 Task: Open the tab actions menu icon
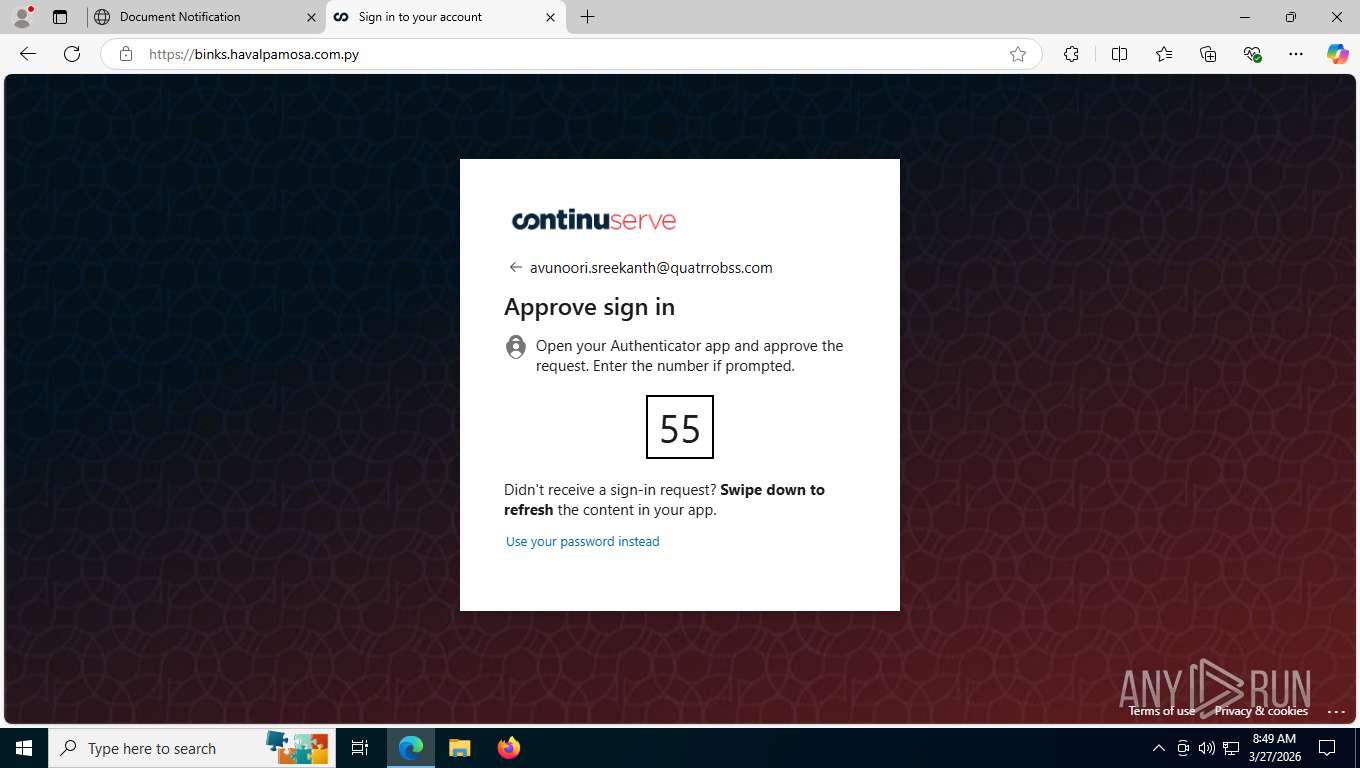click(60, 17)
